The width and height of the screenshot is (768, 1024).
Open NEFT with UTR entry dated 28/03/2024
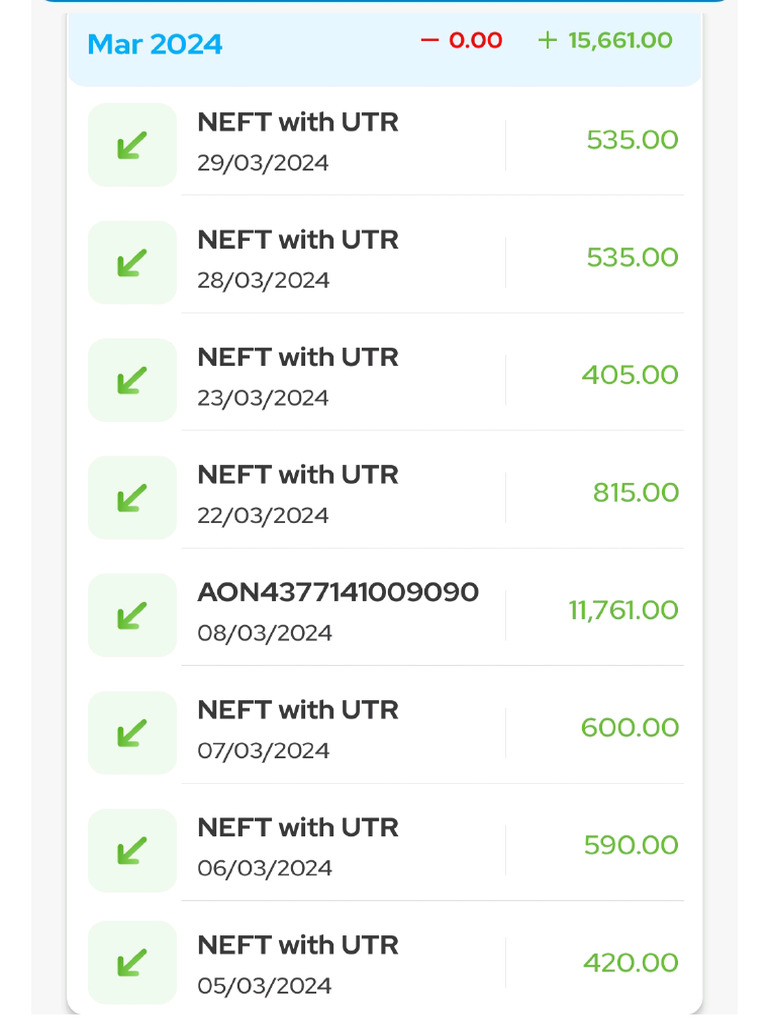point(298,240)
